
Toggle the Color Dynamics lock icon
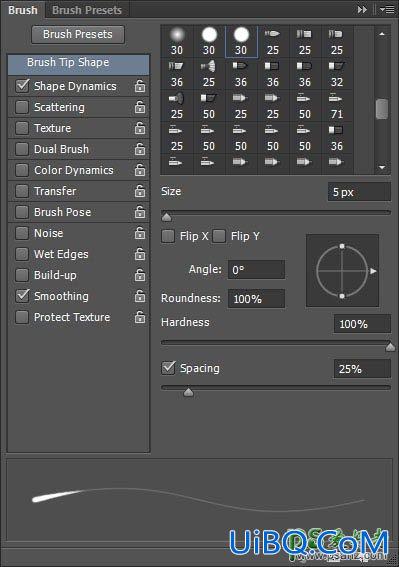coord(140,170)
